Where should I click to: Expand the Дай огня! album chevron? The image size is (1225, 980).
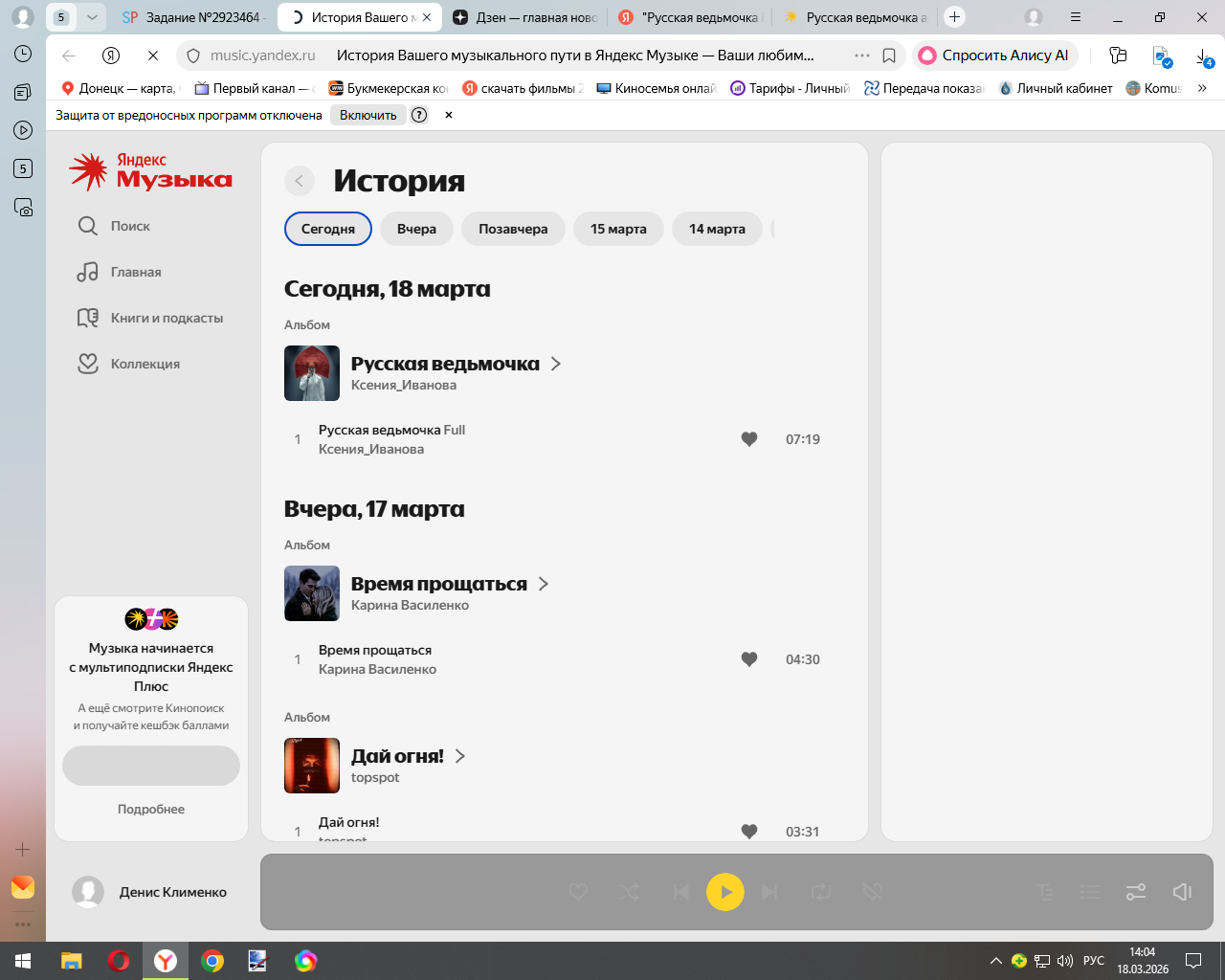coord(460,756)
